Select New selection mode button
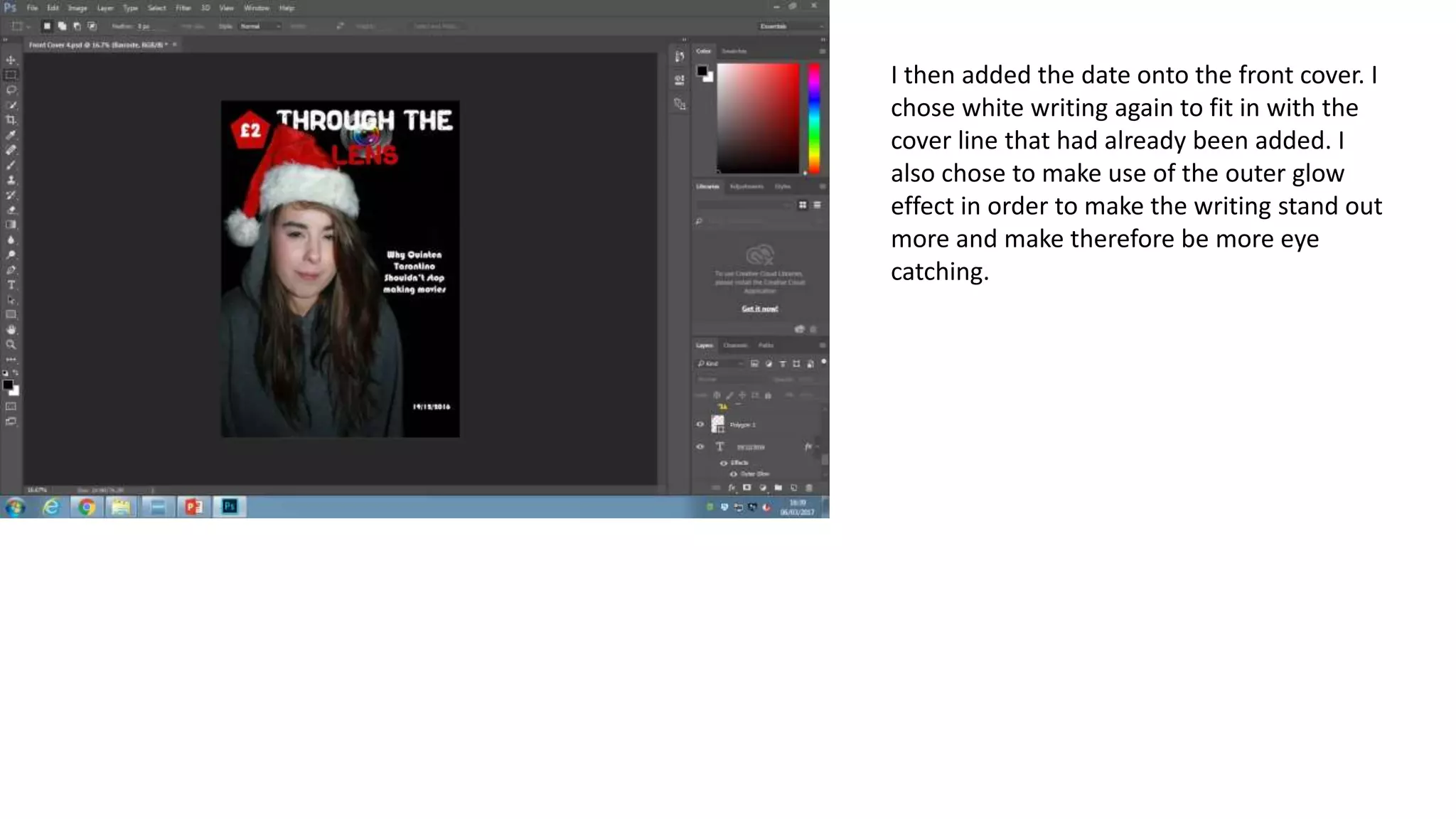This screenshot has height=819, width=1456. [47, 26]
